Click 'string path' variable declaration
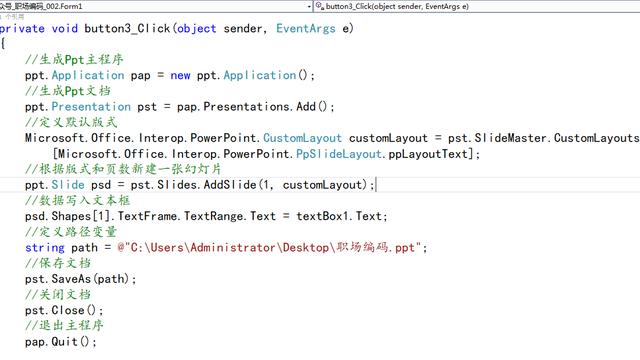640x360 pixels. pos(61,248)
